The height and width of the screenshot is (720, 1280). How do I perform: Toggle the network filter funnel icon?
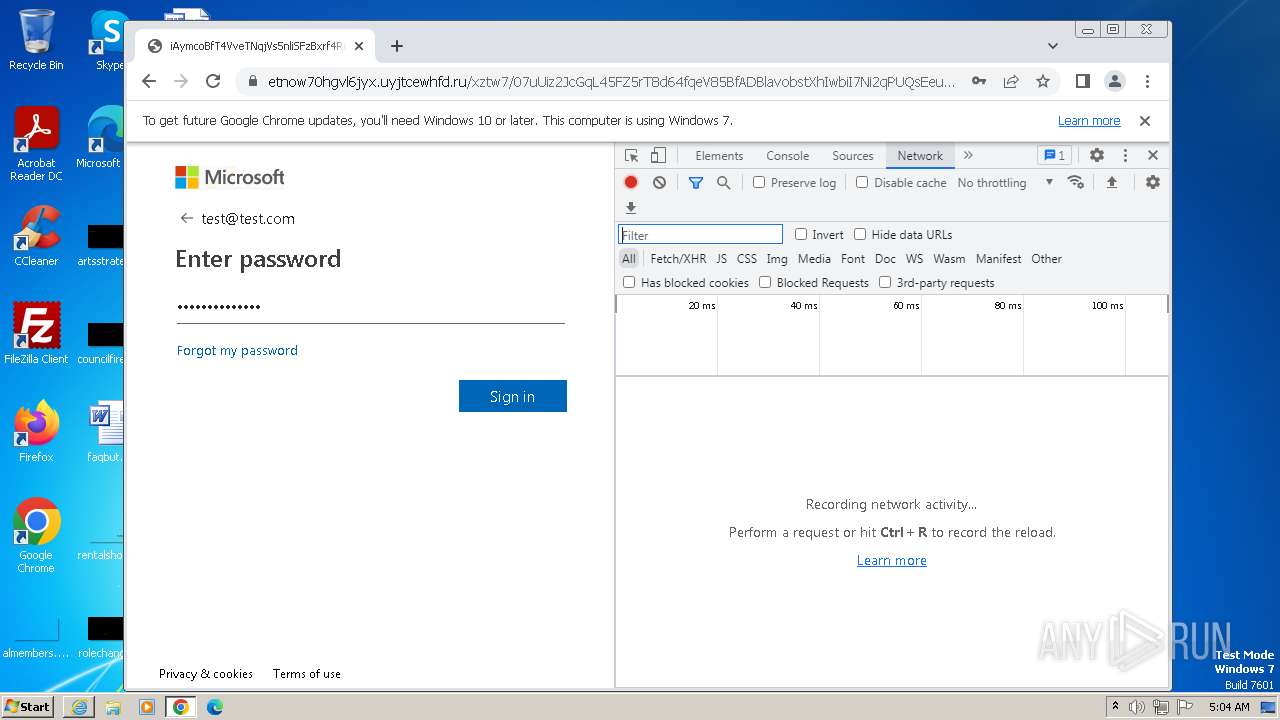(x=696, y=182)
